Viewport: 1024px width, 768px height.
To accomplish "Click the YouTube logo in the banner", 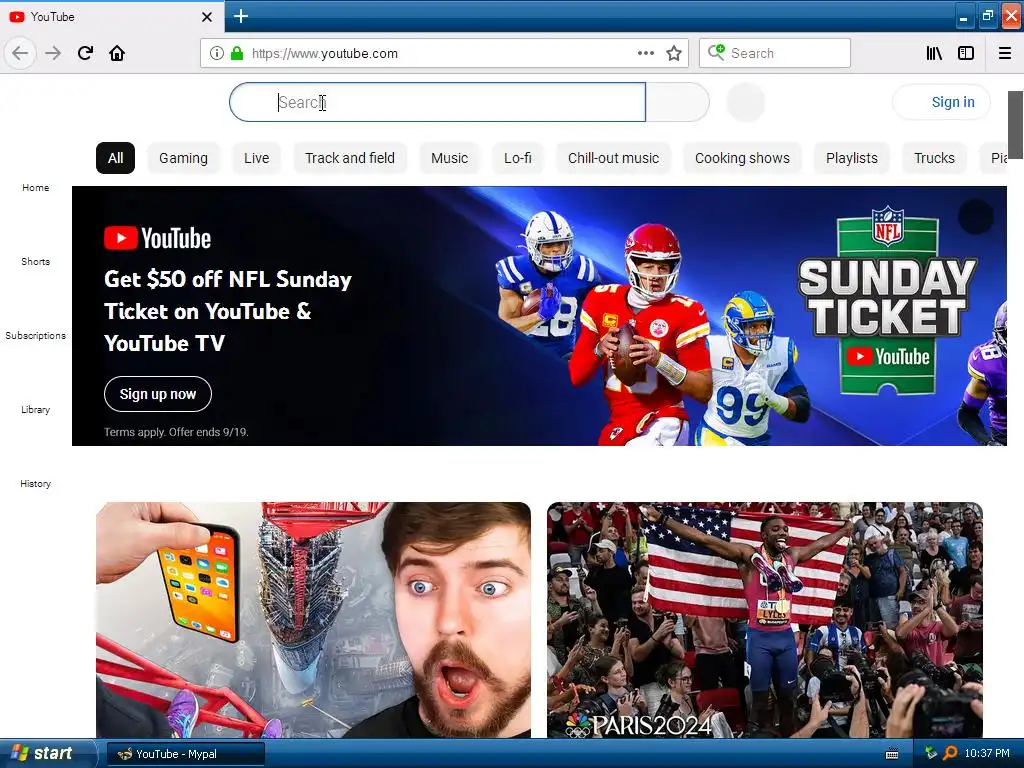I will point(157,238).
